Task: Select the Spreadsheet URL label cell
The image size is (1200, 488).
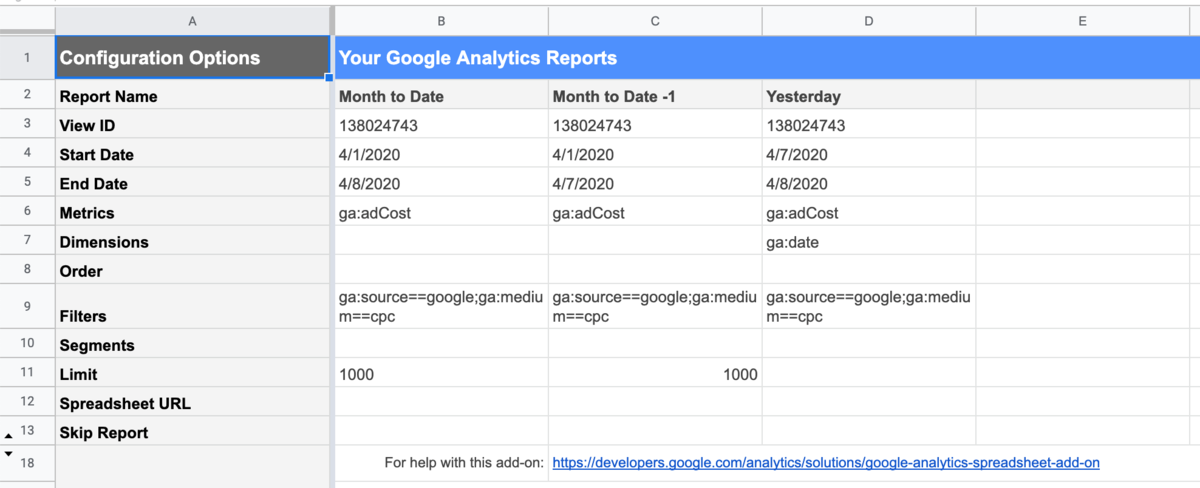Action: (192, 402)
